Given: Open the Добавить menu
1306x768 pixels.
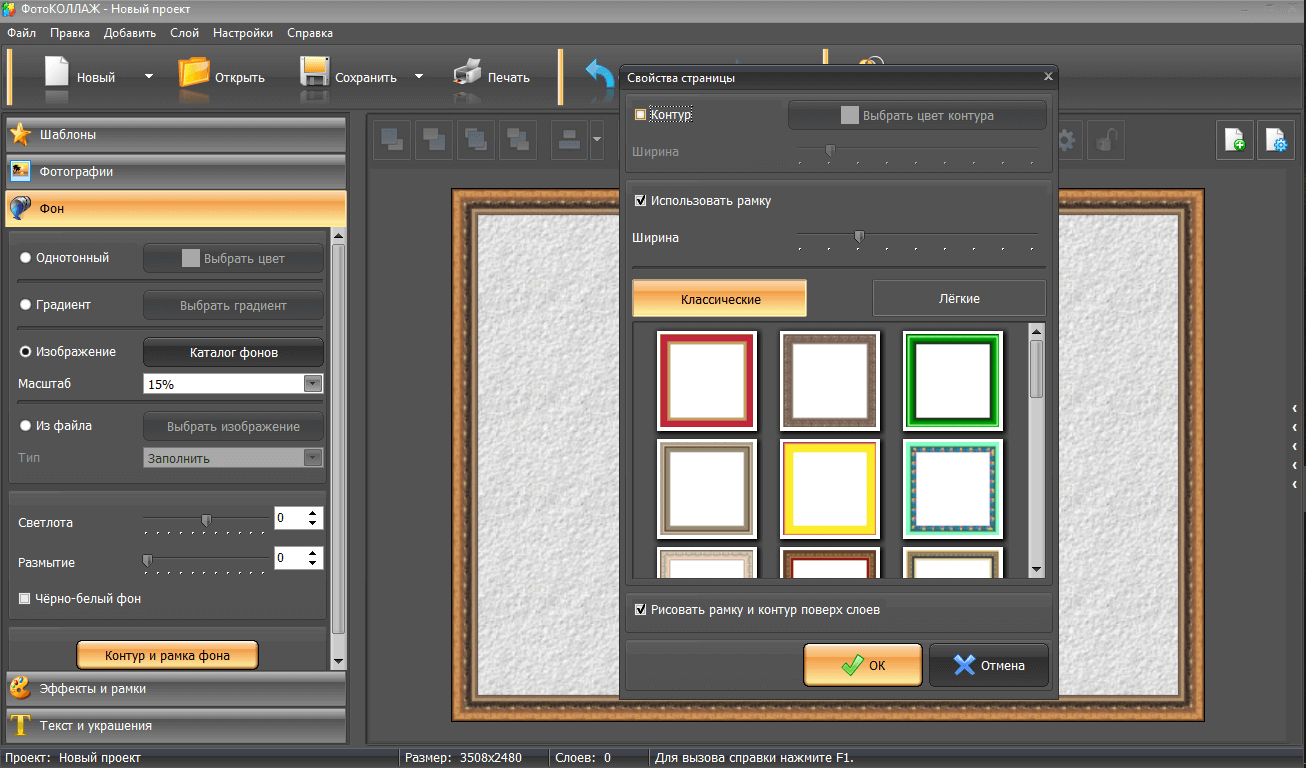Looking at the screenshot, I should coord(130,33).
